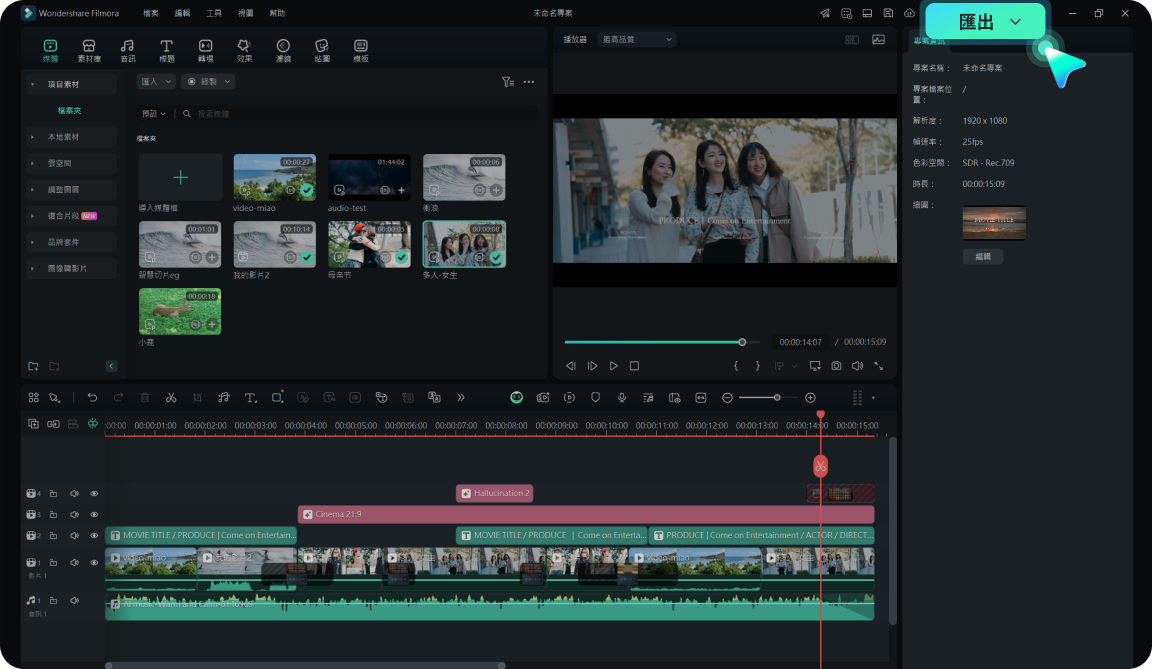Click the timeline zoom slider handle
Viewport: 1152px width, 669px height.
click(x=777, y=397)
